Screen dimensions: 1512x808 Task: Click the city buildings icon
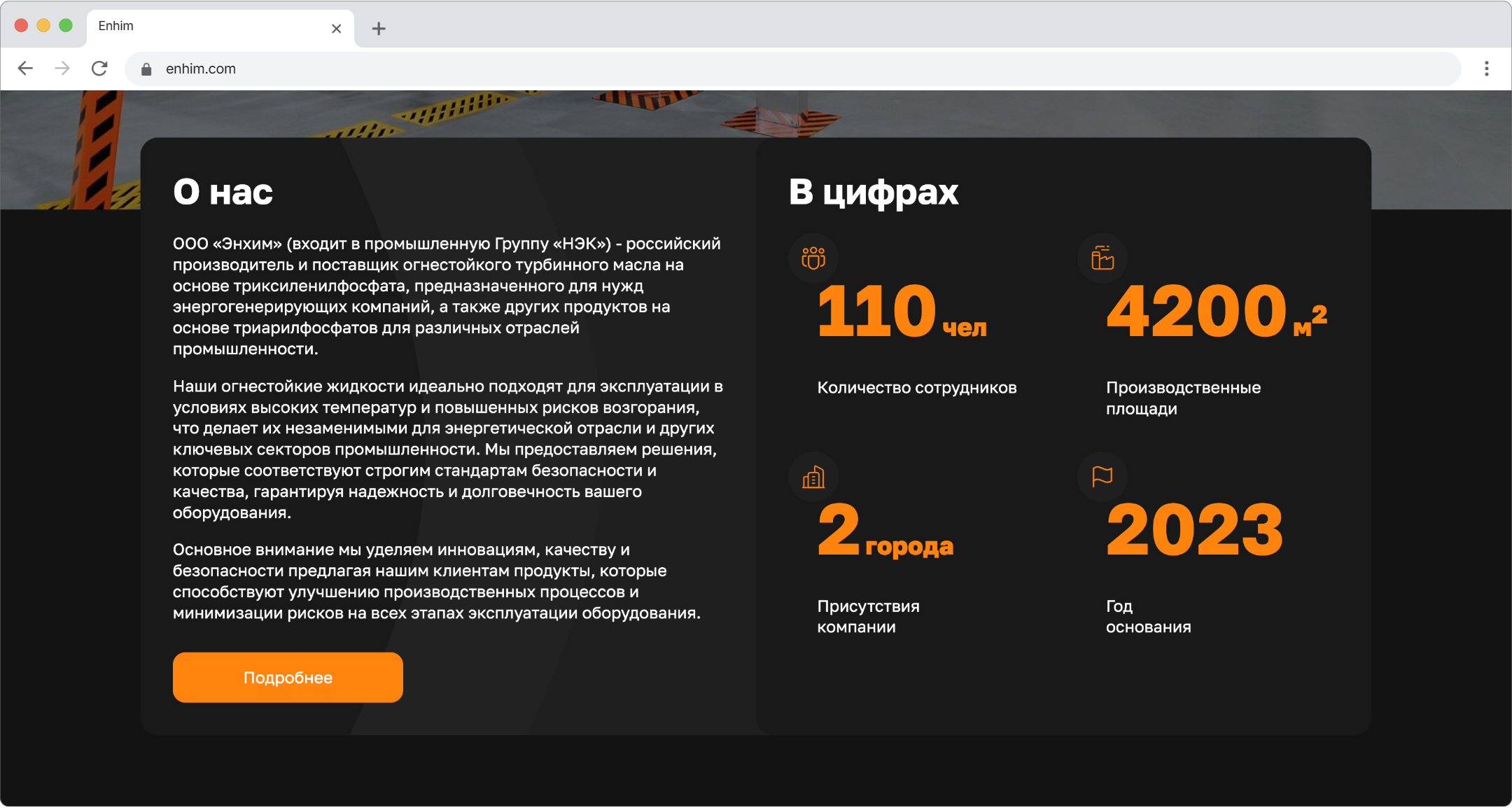click(813, 477)
